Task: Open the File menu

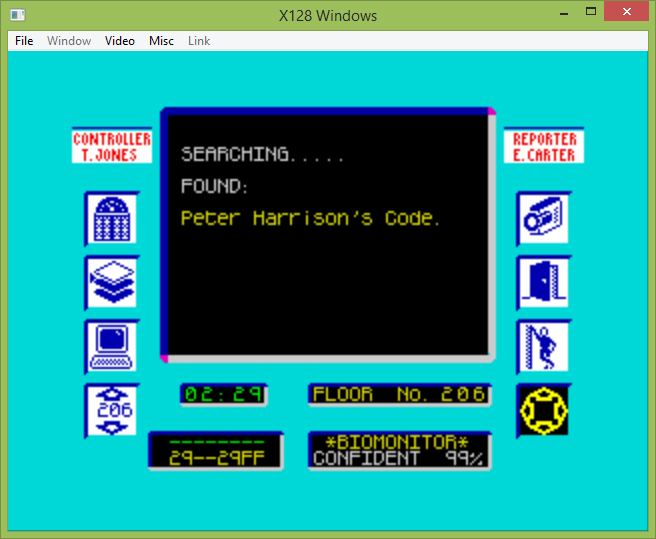Action: [x=24, y=41]
